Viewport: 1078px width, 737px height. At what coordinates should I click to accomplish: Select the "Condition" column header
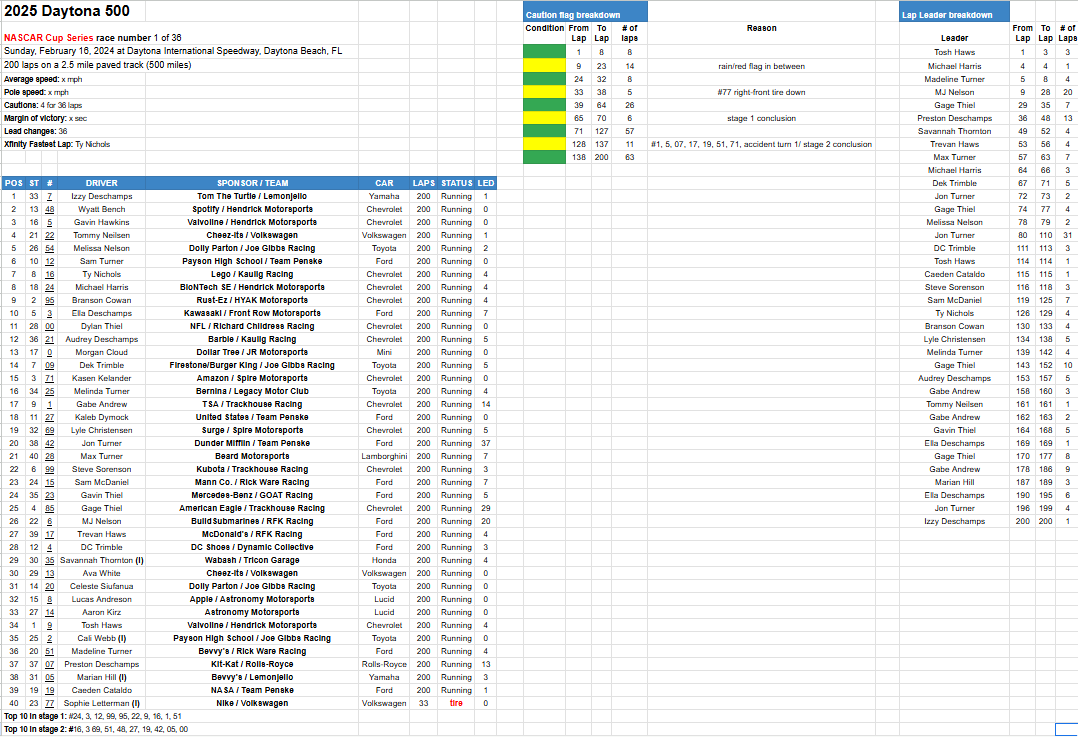click(544, 28)
